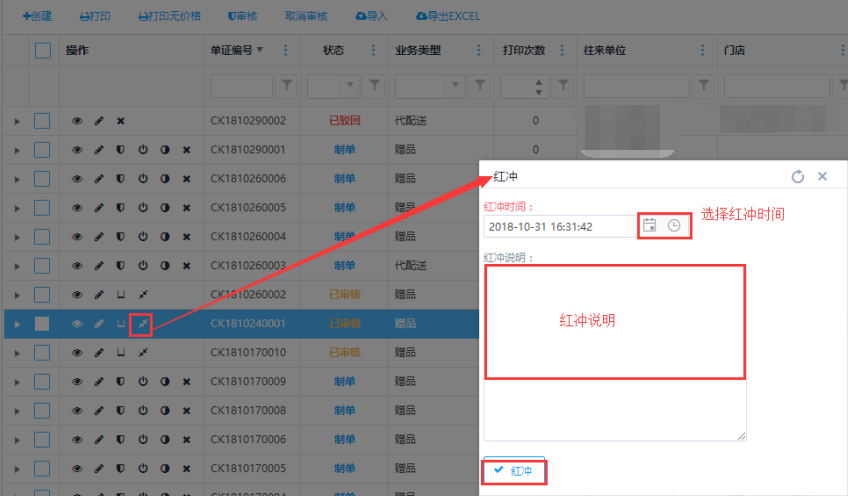The image size is (848, 496).
Task: Check the row checkbox for CK1810170009
Action: point(42,381)
